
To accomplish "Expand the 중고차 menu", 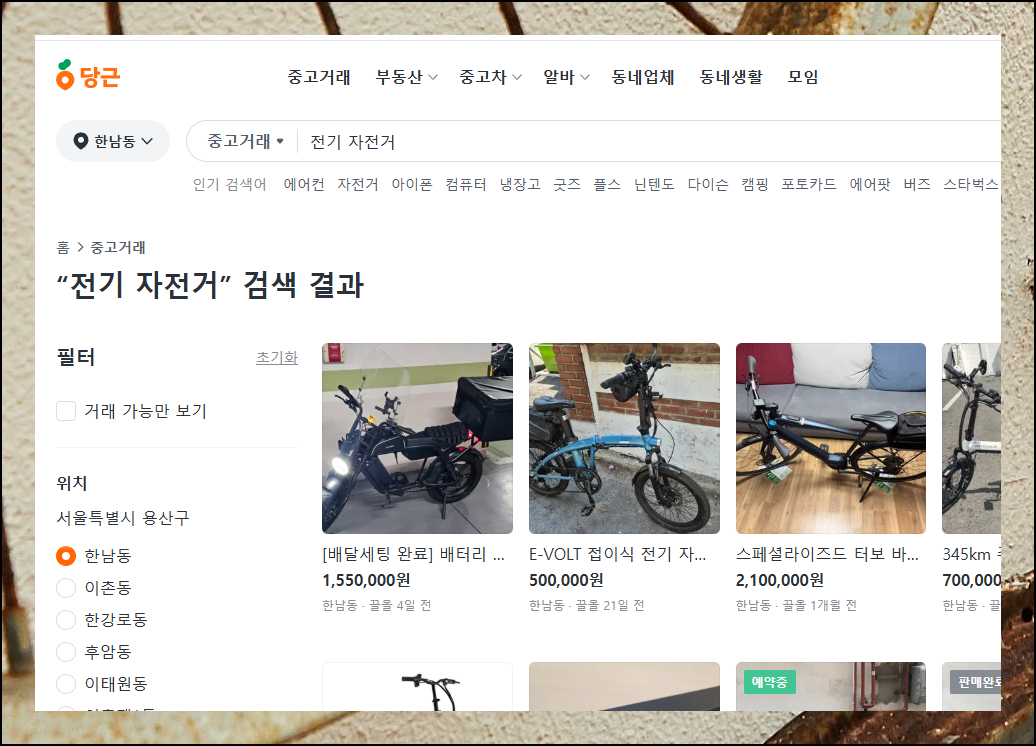I will 490,77.
